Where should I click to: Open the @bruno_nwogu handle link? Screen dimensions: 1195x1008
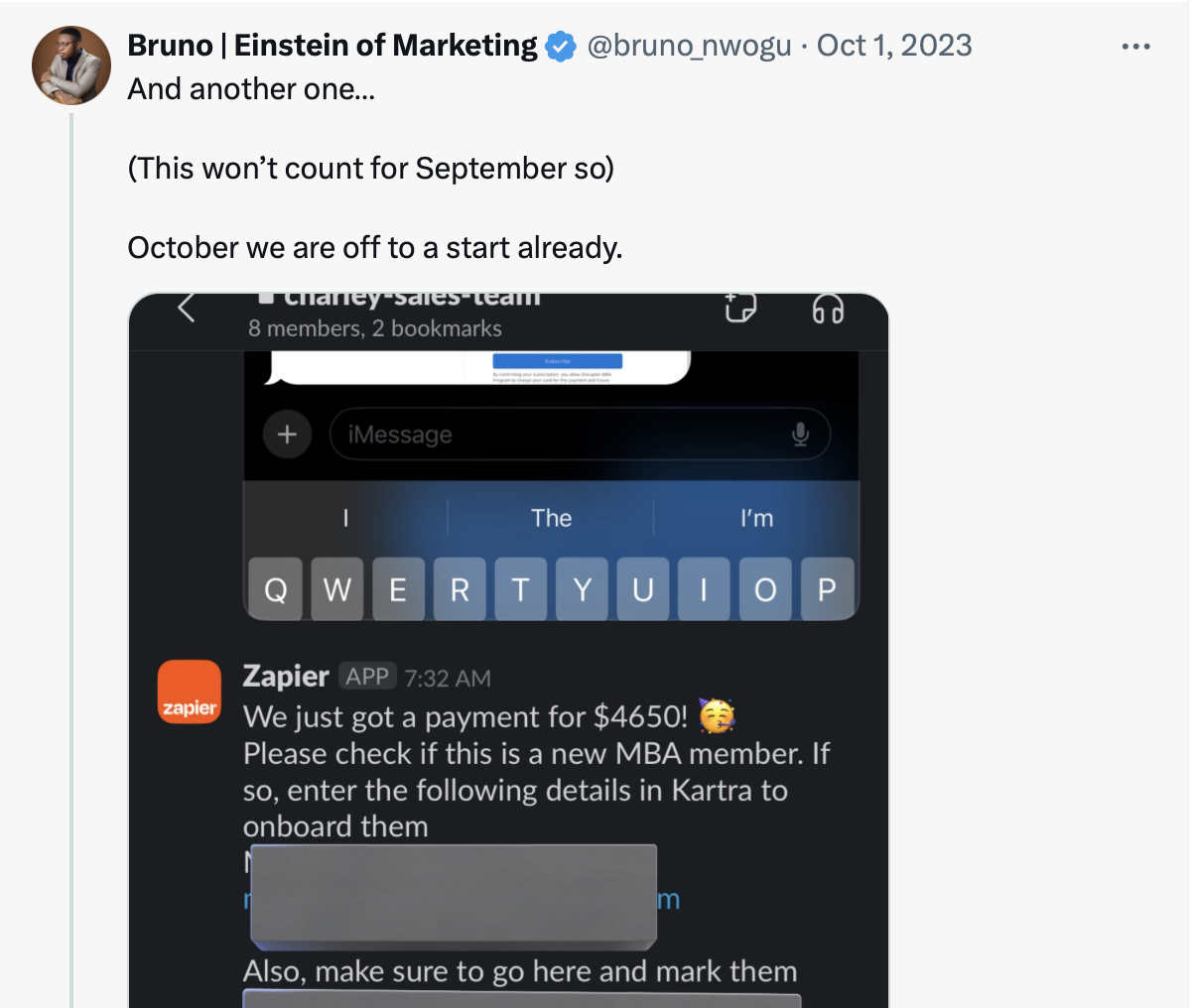tap(690, 46)
